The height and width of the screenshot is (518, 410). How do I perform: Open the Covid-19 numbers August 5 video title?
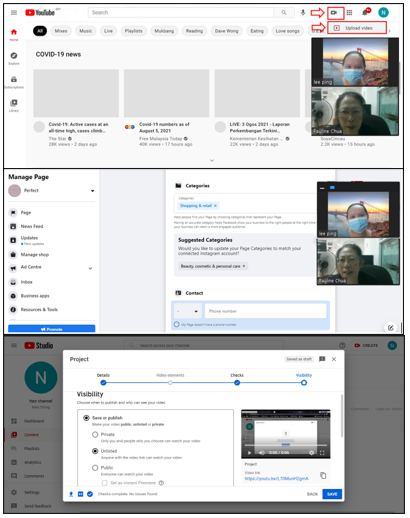[x=164, y=127]
